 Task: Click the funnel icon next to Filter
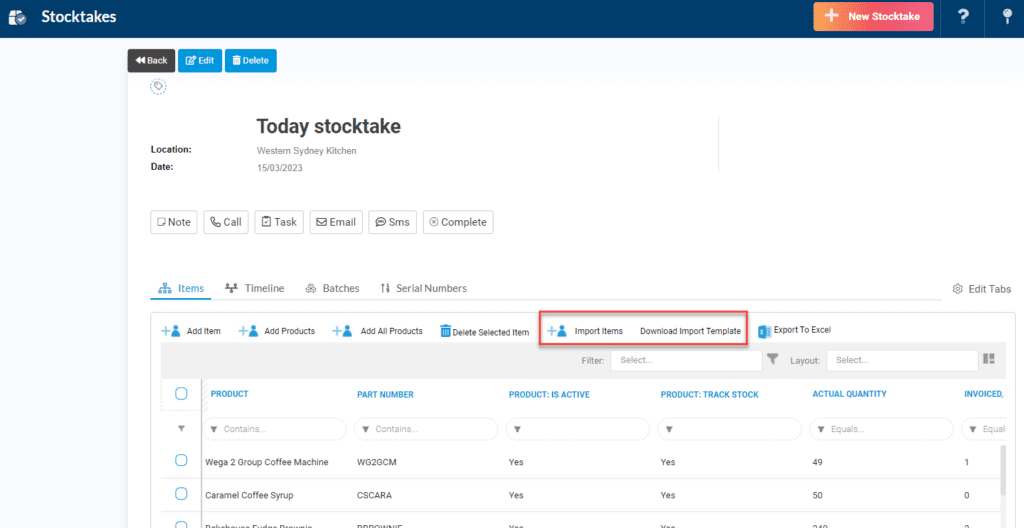(x=773, y=359)
